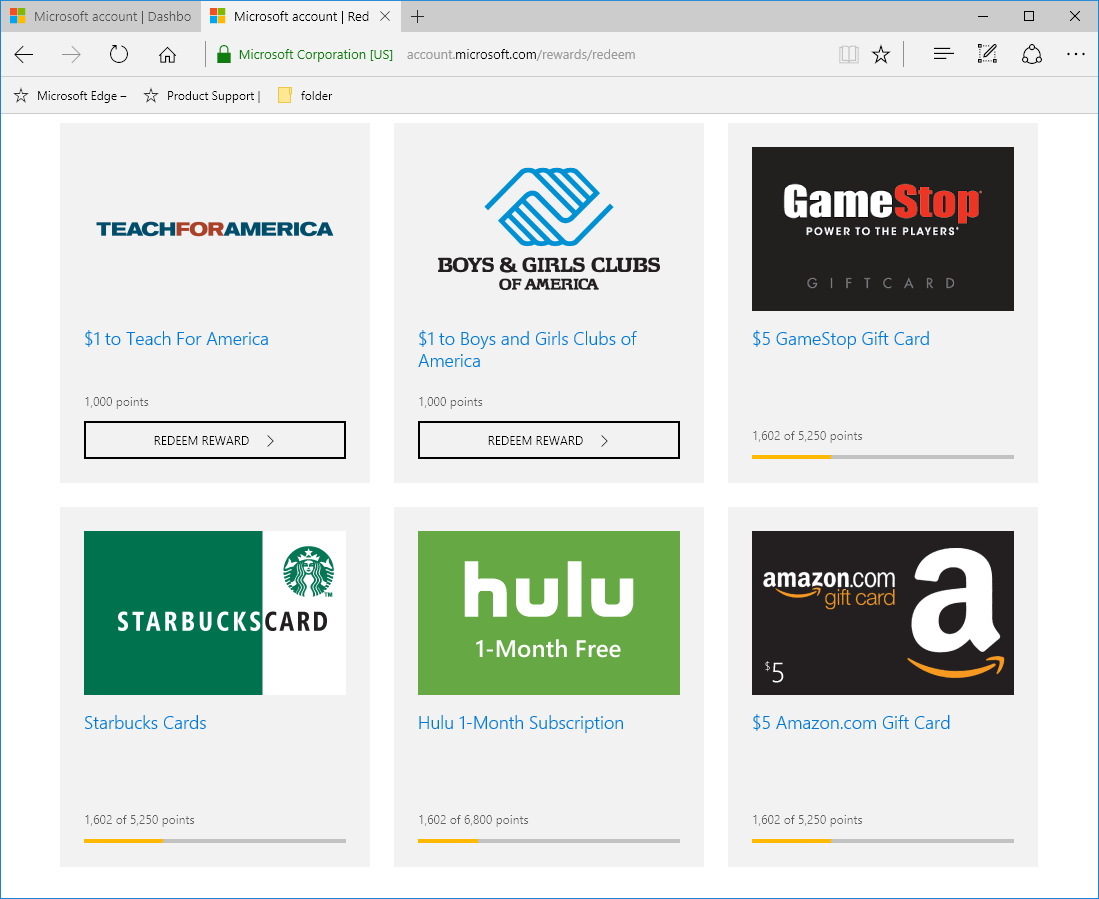Viewport: 1099px width, 899px height.
Task: Add this page to favorites
Action: [x=881, y=55]
